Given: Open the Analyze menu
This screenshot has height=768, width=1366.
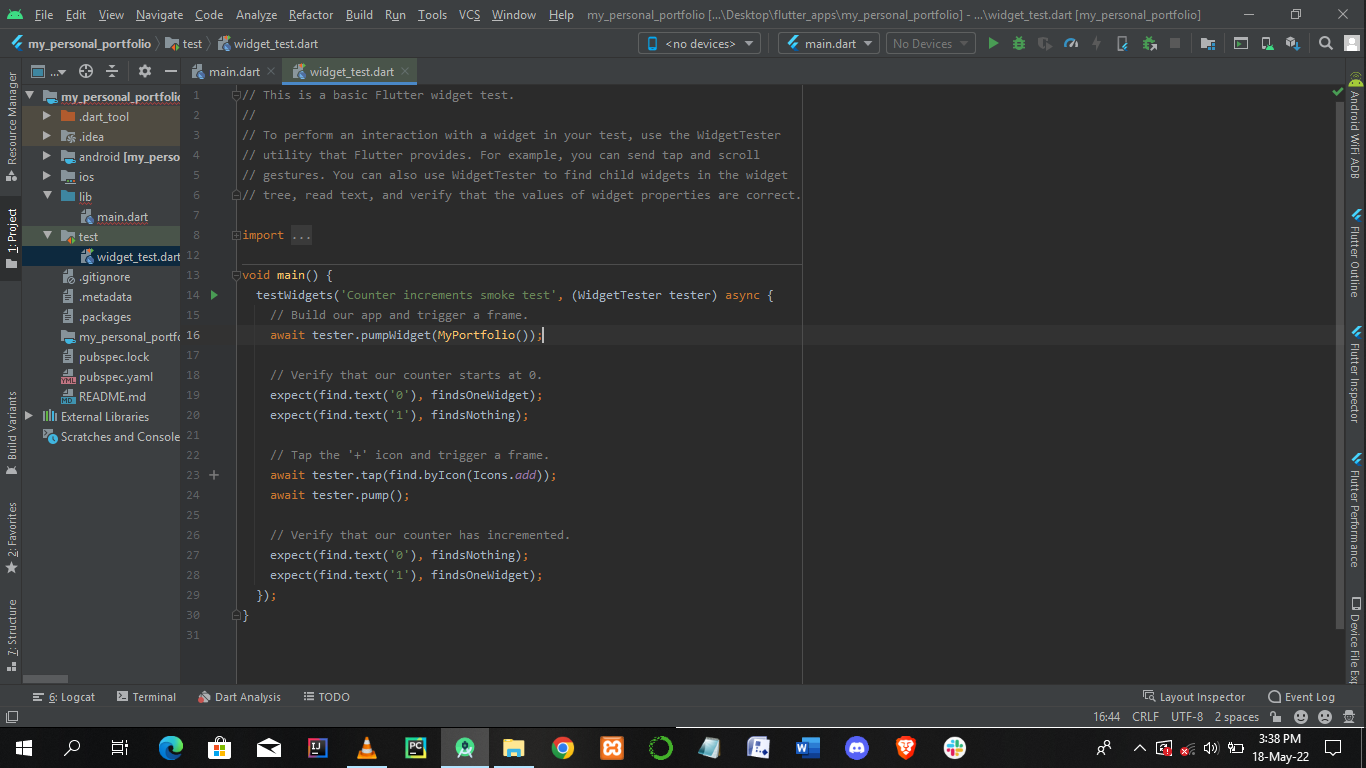Looking at the screenshot, I should coord(256,14).
